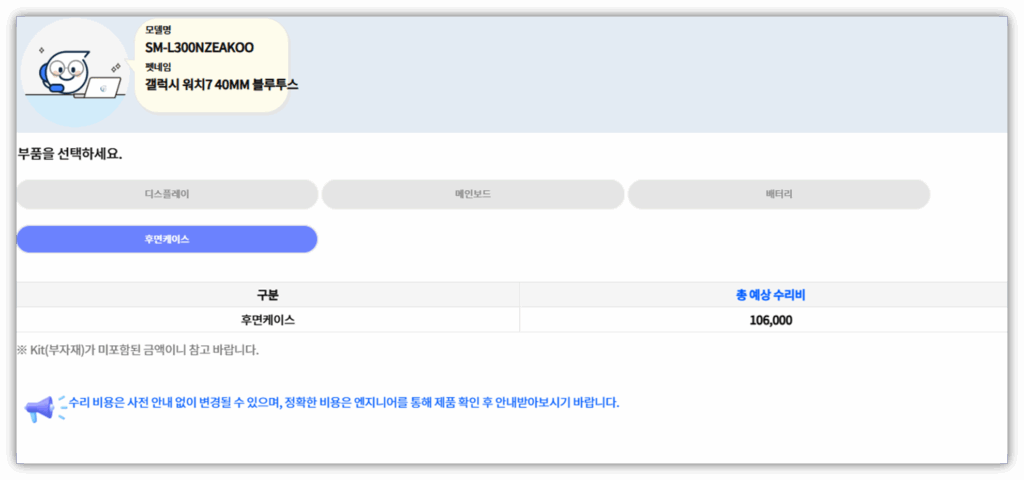
Task: Click the laptop beside the mascot
Action: [102, 89]
